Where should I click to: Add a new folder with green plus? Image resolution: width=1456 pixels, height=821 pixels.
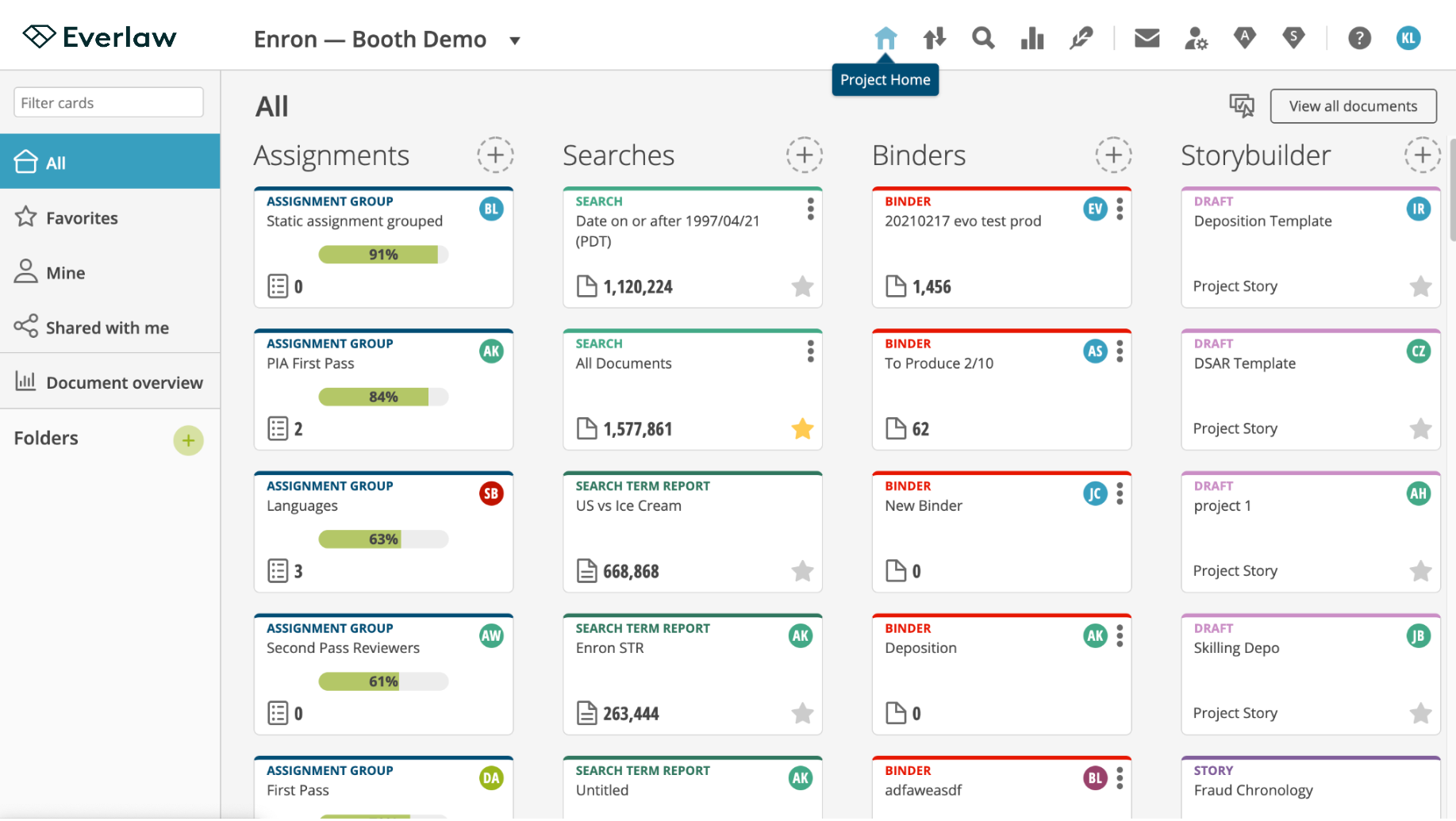pyautogui.click(x=188, y=440)
